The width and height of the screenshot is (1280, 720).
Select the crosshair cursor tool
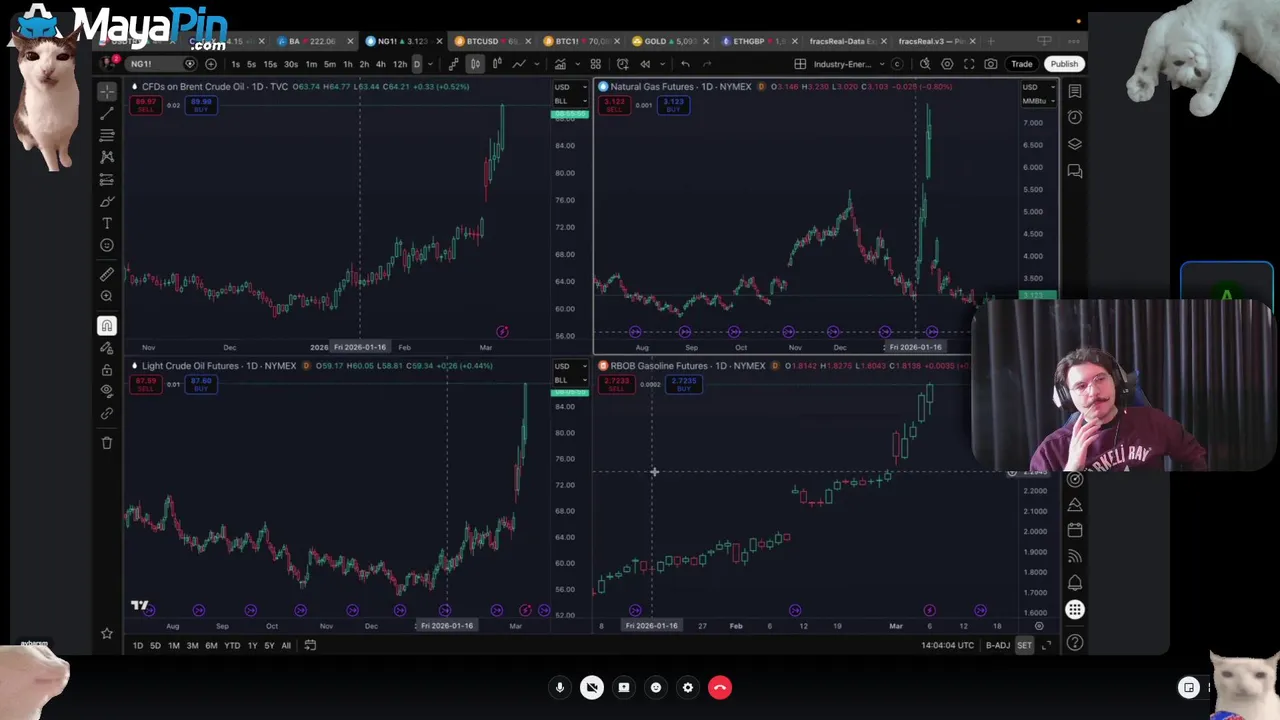tap(107, 92)
